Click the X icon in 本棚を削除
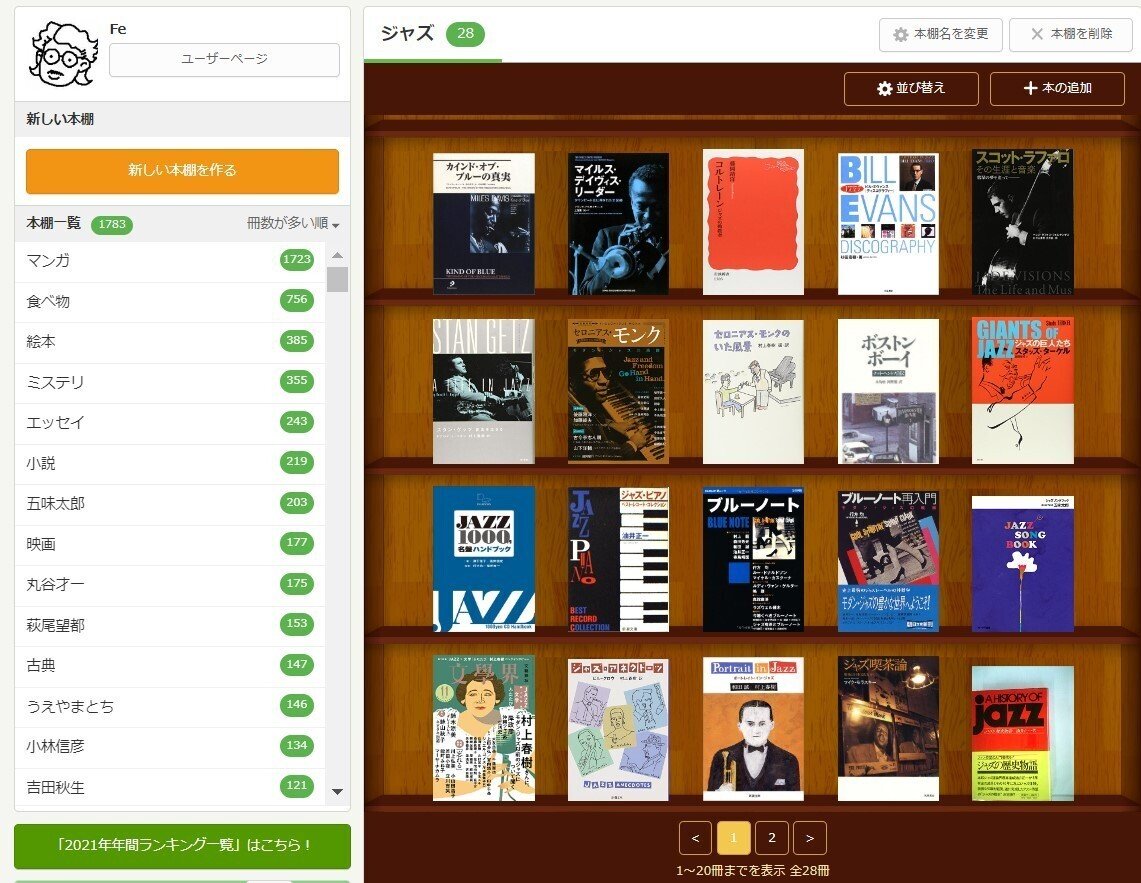Screen dimensions: 1141x883 pyautogui.click(x=1037, y=34)
